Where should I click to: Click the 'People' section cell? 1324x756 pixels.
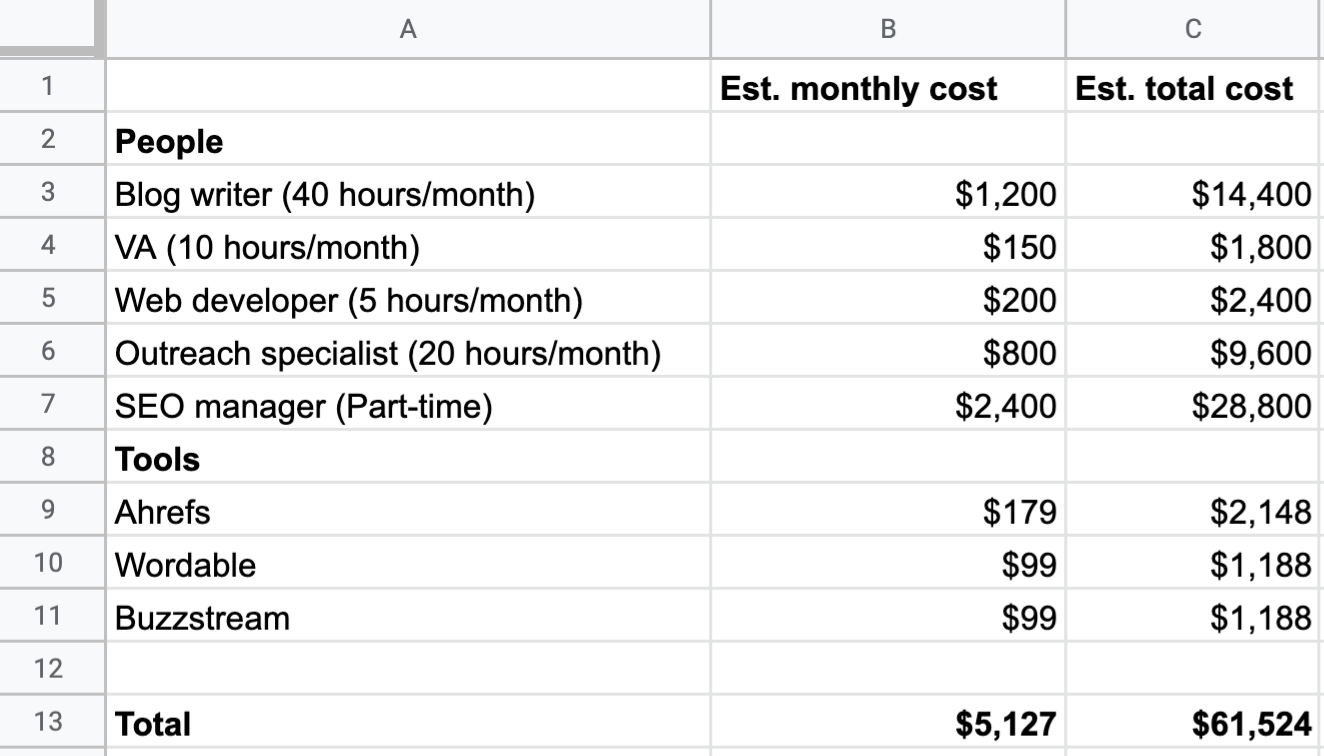tap(407, 141)
